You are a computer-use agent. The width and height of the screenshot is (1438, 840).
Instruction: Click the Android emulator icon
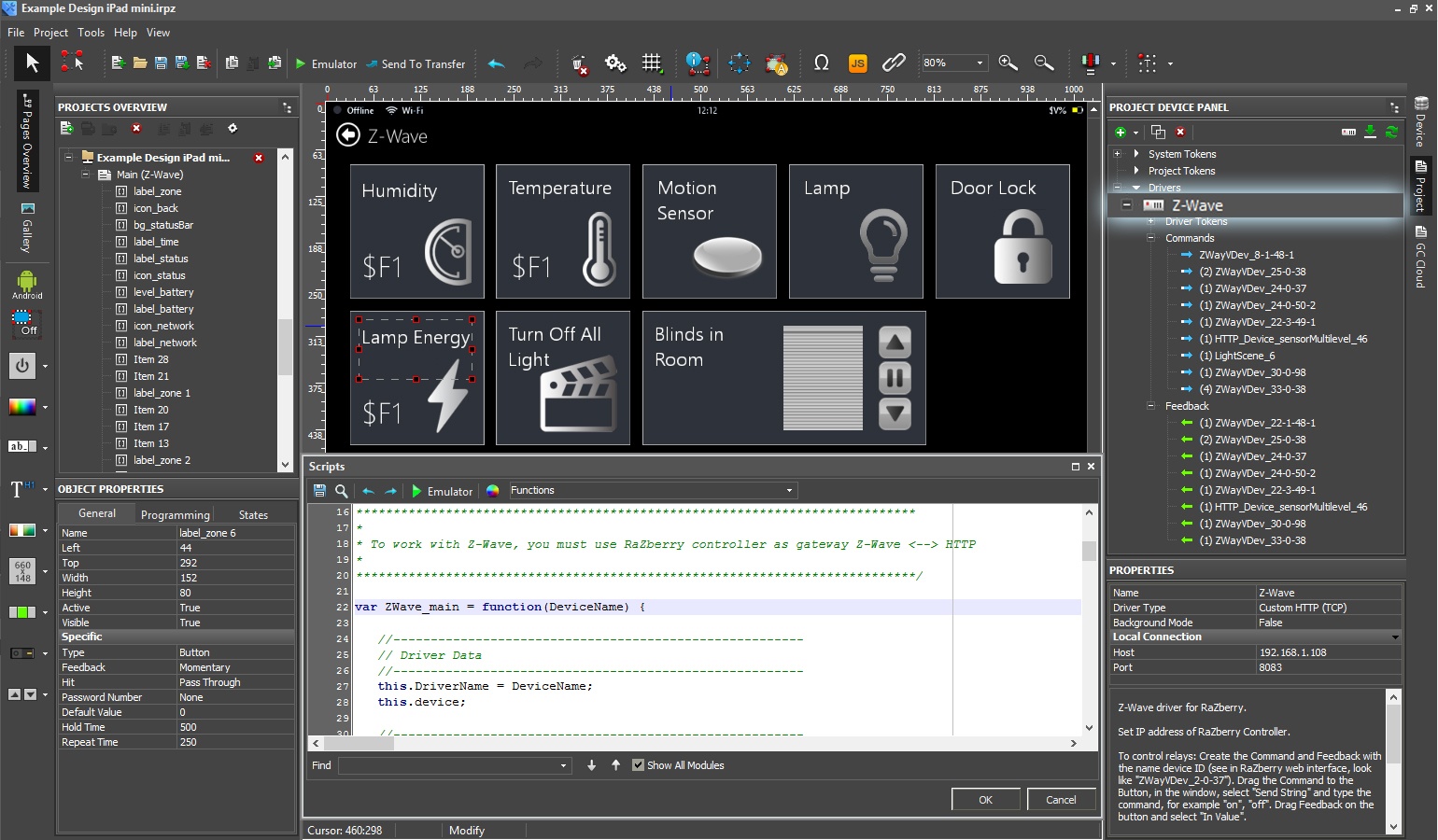[26, 283]
